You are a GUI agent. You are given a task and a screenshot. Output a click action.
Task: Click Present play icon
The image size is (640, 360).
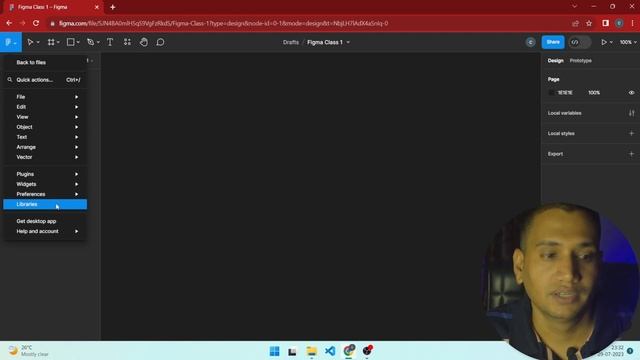[x=604, y=42]
